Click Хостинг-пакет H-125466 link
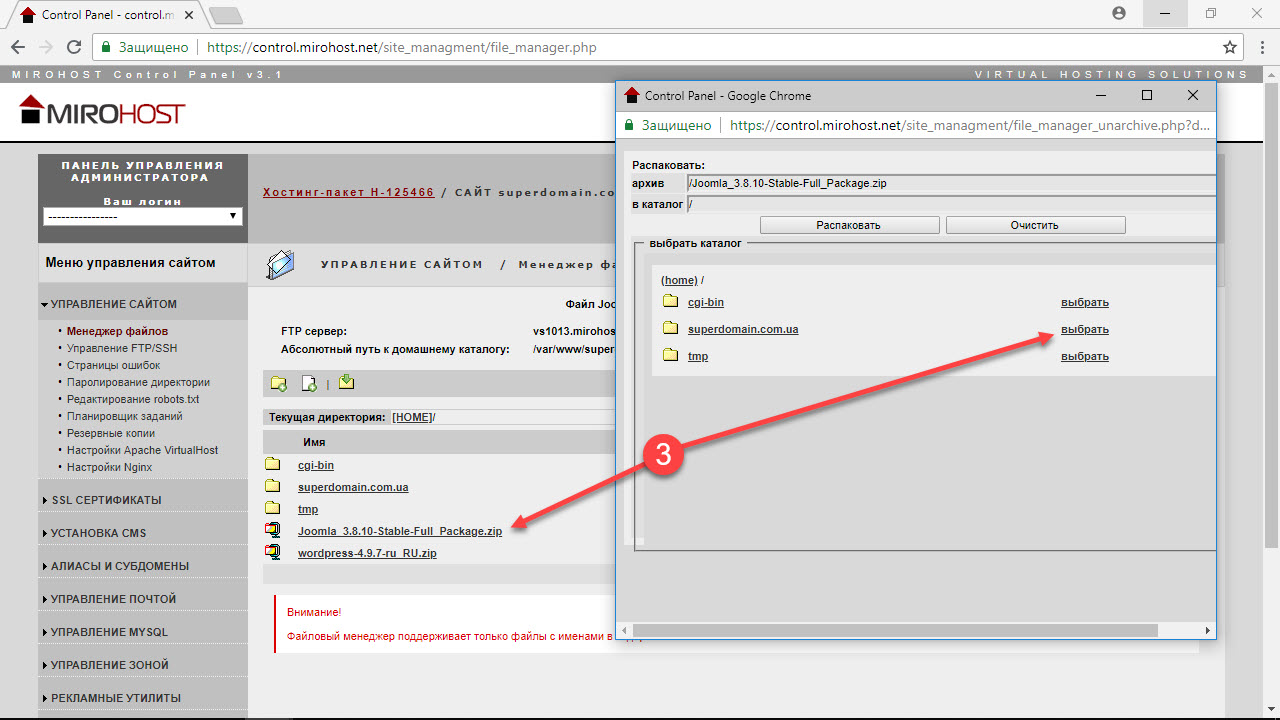This screenshot has width=1280, height=720. (348, 191)
